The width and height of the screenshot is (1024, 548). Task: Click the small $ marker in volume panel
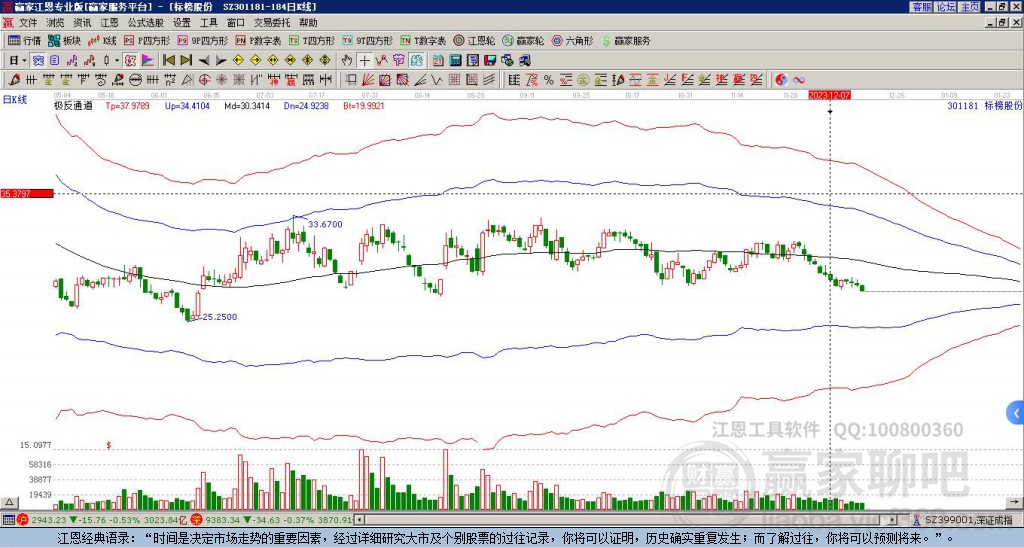(x=108, y=445)
